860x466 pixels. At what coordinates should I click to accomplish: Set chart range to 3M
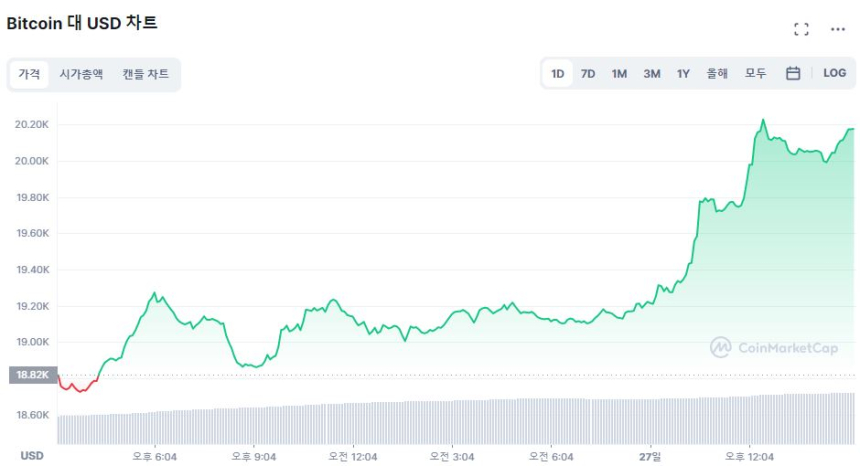pos(651,73)
